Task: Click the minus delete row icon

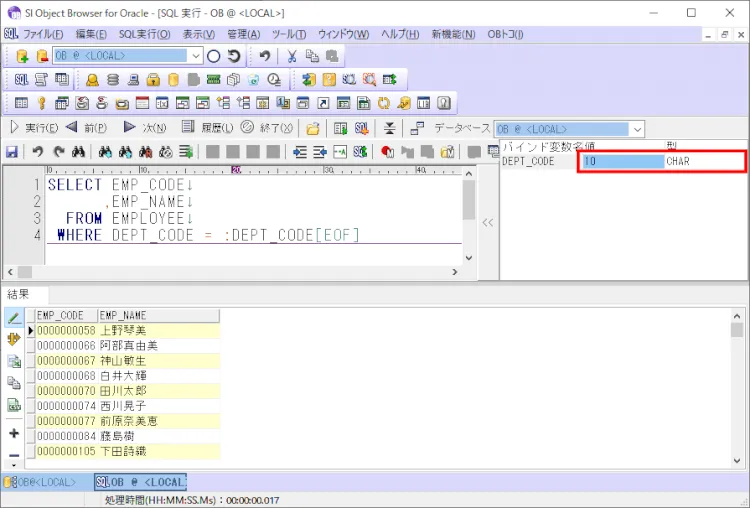Action: pos(14,455)
